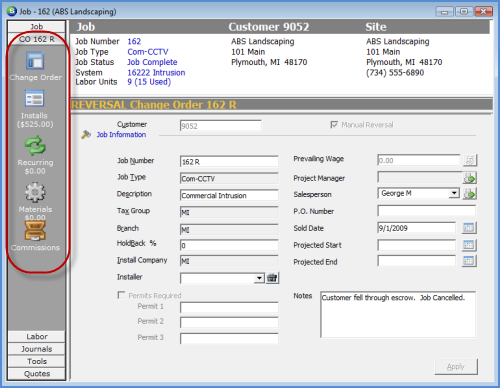
Task: Open the Tools sidebar section
Action: pos(37,361)
